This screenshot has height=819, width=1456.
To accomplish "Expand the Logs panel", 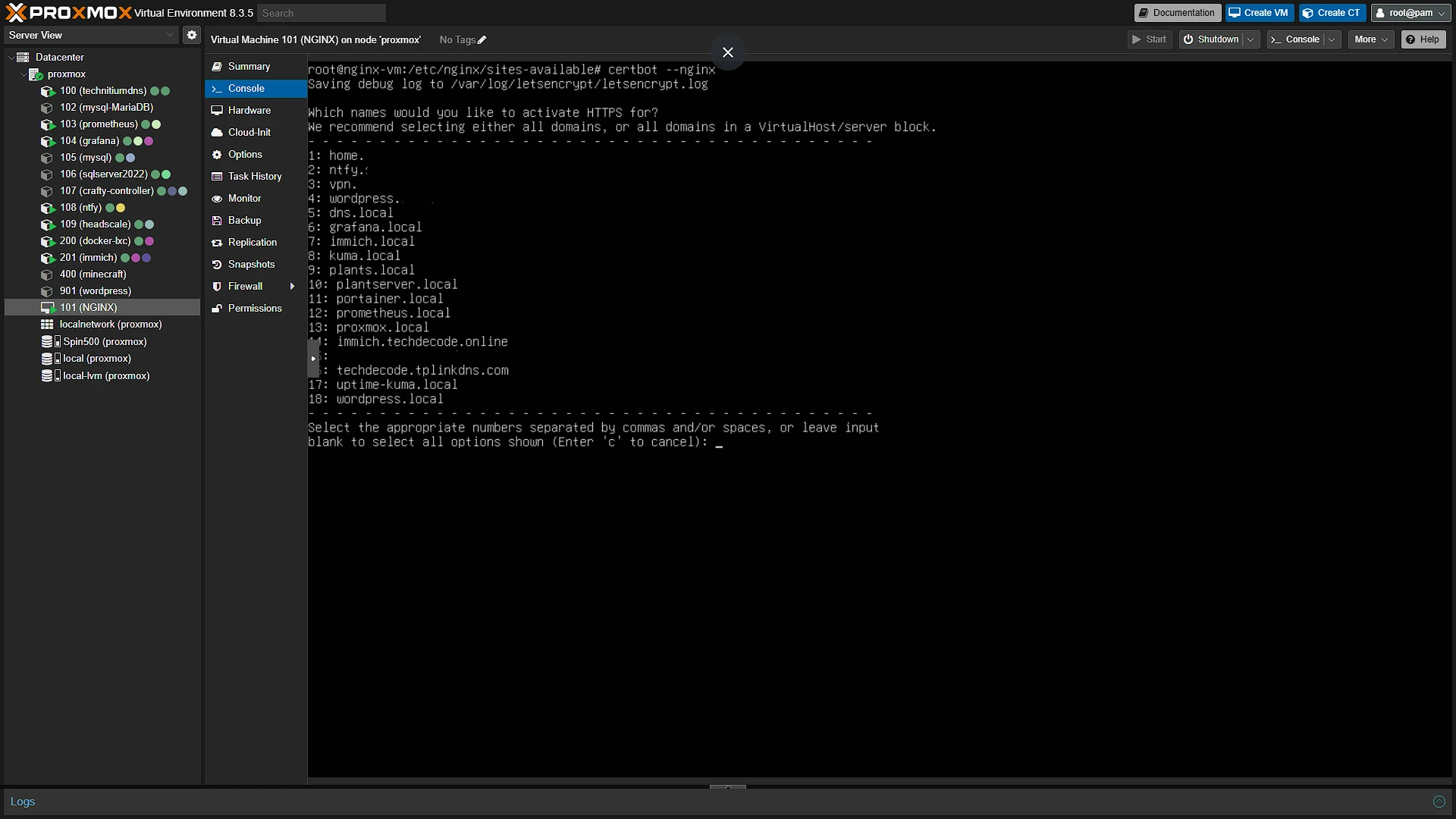I will [728, 787].
